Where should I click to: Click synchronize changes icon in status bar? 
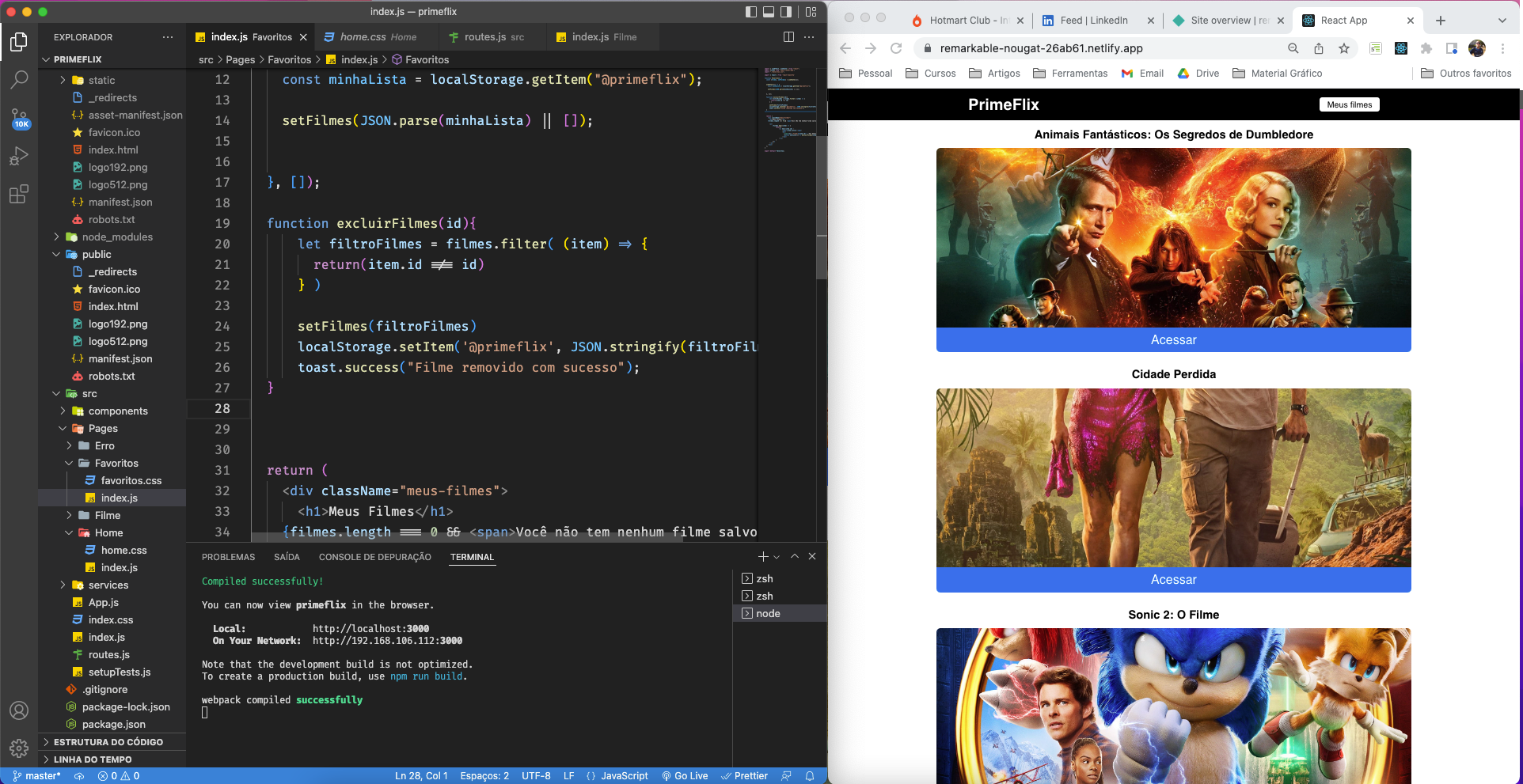[79, 776]
